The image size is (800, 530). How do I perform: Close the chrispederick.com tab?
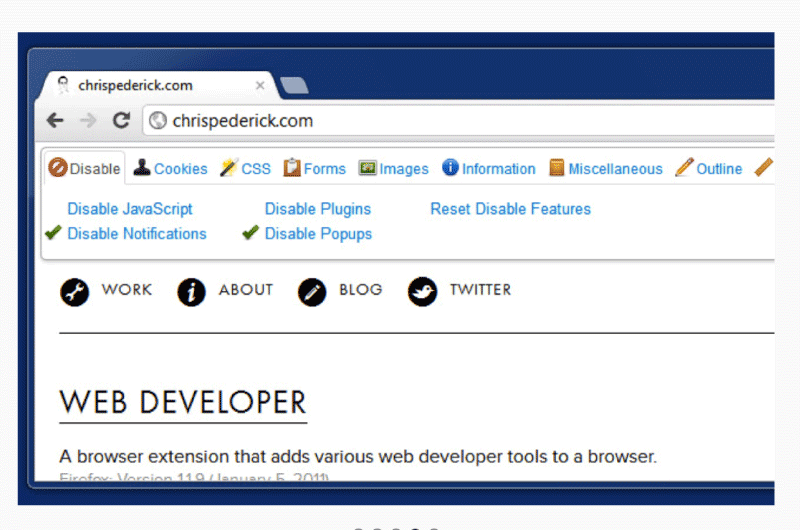point(260,85)
